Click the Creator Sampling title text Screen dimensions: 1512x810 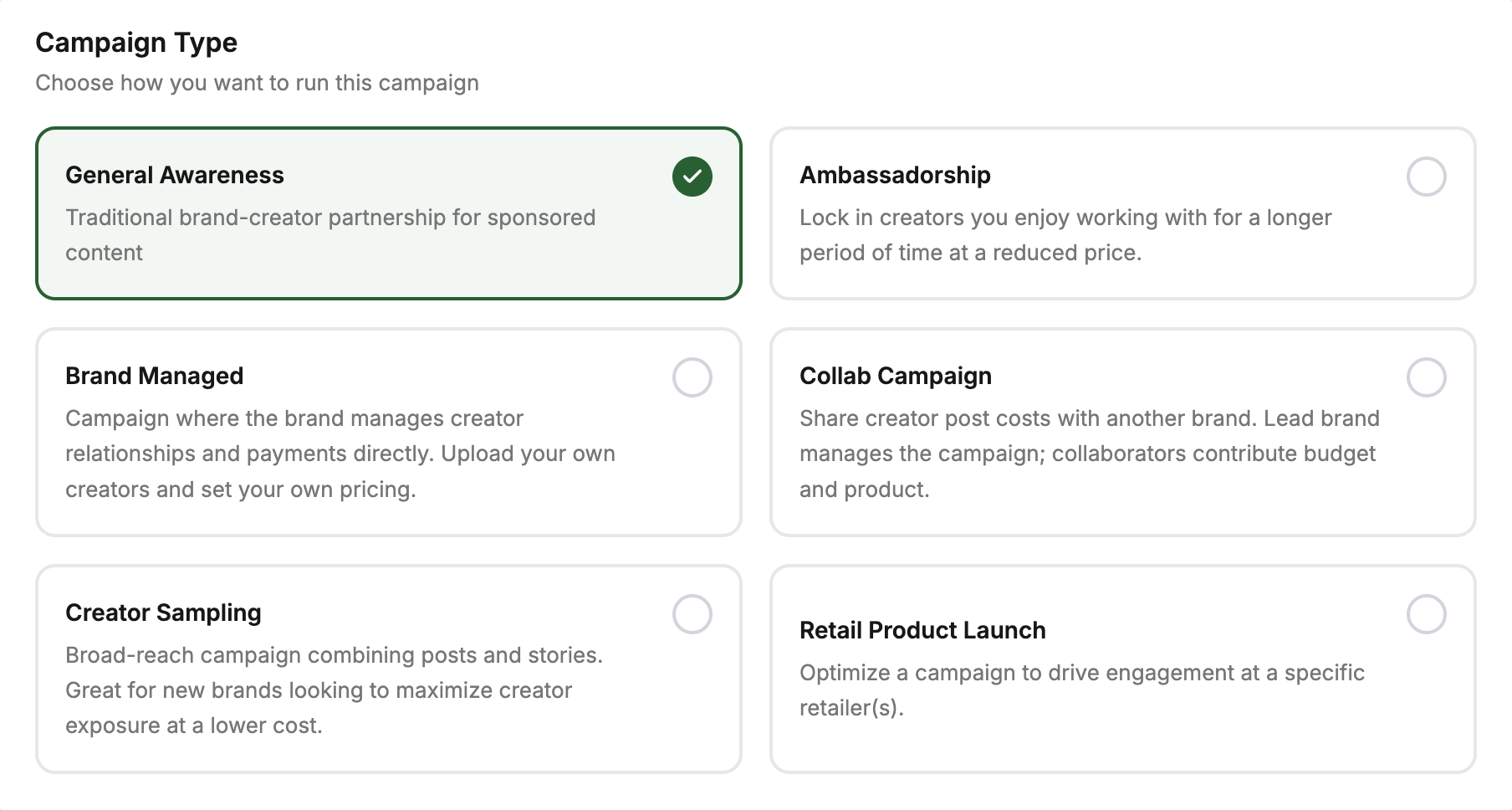[163, 613]
